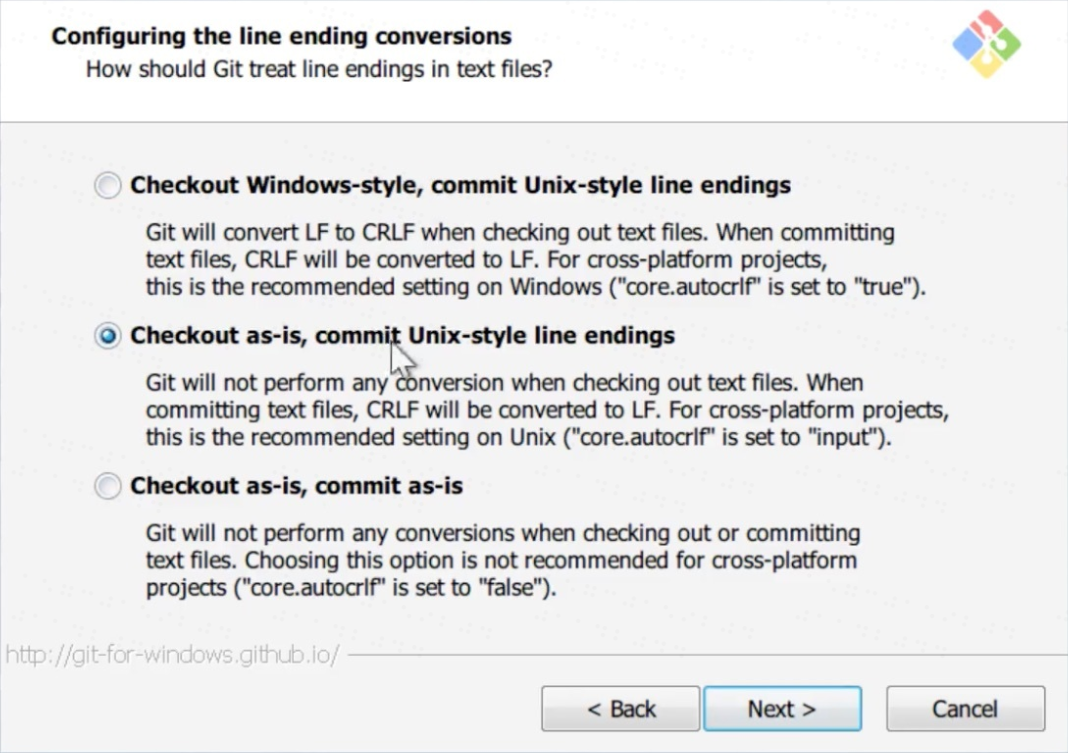Screen dimensions: 1068x753
Task: Click the "Checkout as-is, commit as-is" label text
Action: tap(296, 487)
